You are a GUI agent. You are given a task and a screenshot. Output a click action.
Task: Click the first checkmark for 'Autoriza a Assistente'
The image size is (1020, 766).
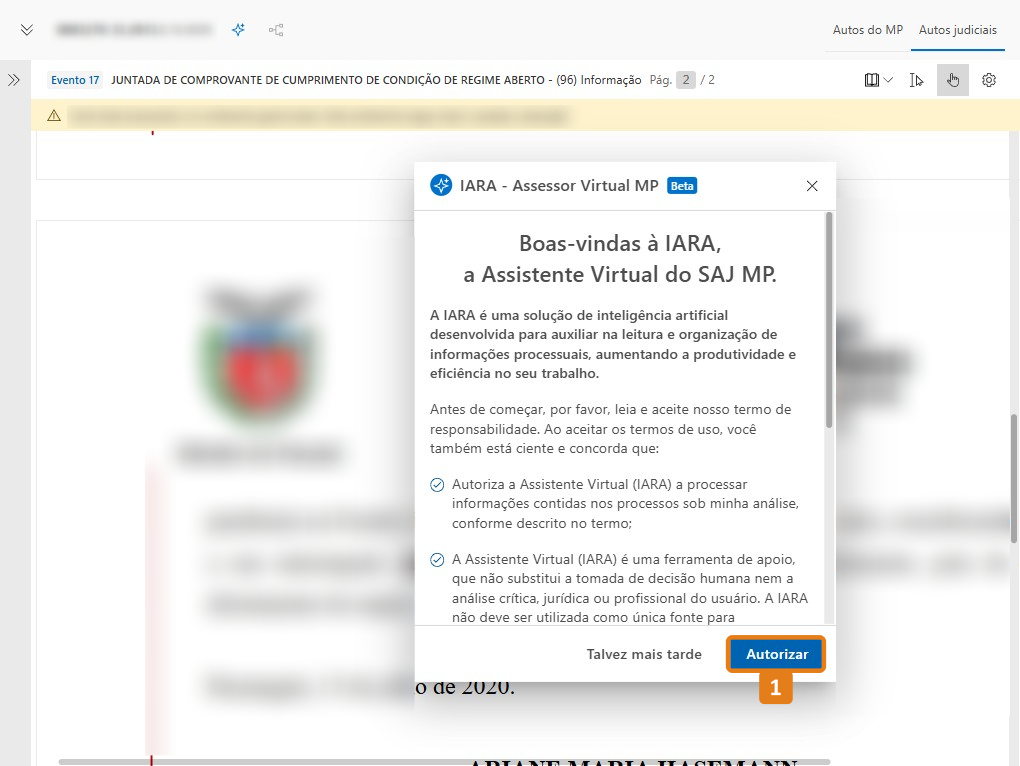437,485
